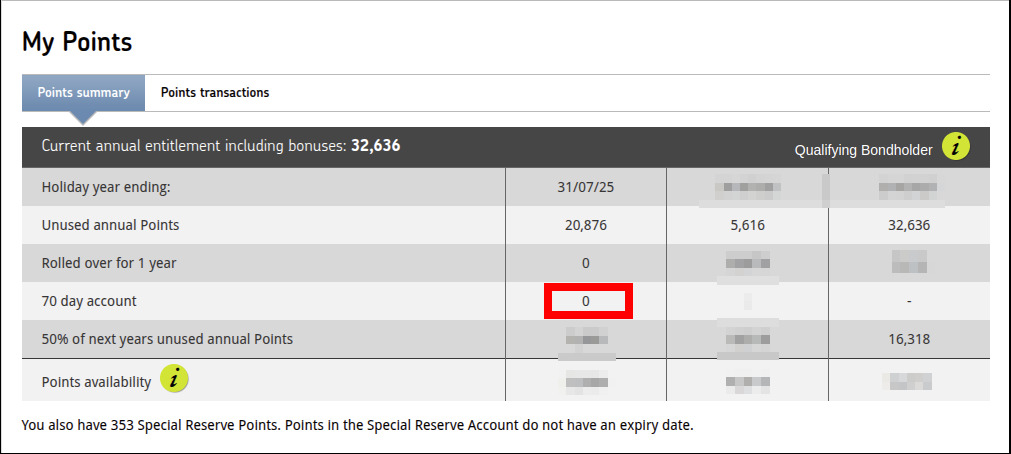
Task: Click the 70 day account value 0
Action: click(585, 301)
